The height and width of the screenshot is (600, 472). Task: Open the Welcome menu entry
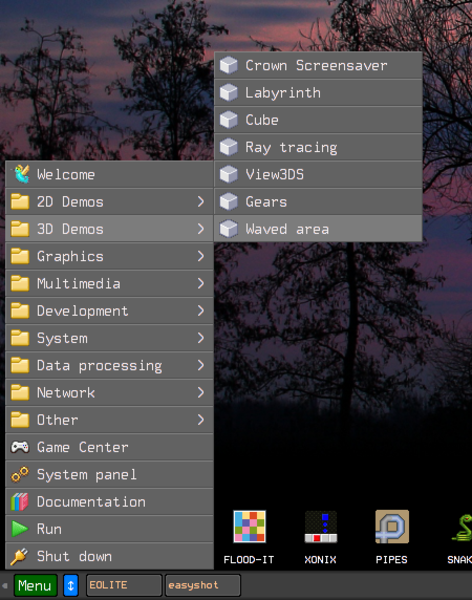click(109, 174)
